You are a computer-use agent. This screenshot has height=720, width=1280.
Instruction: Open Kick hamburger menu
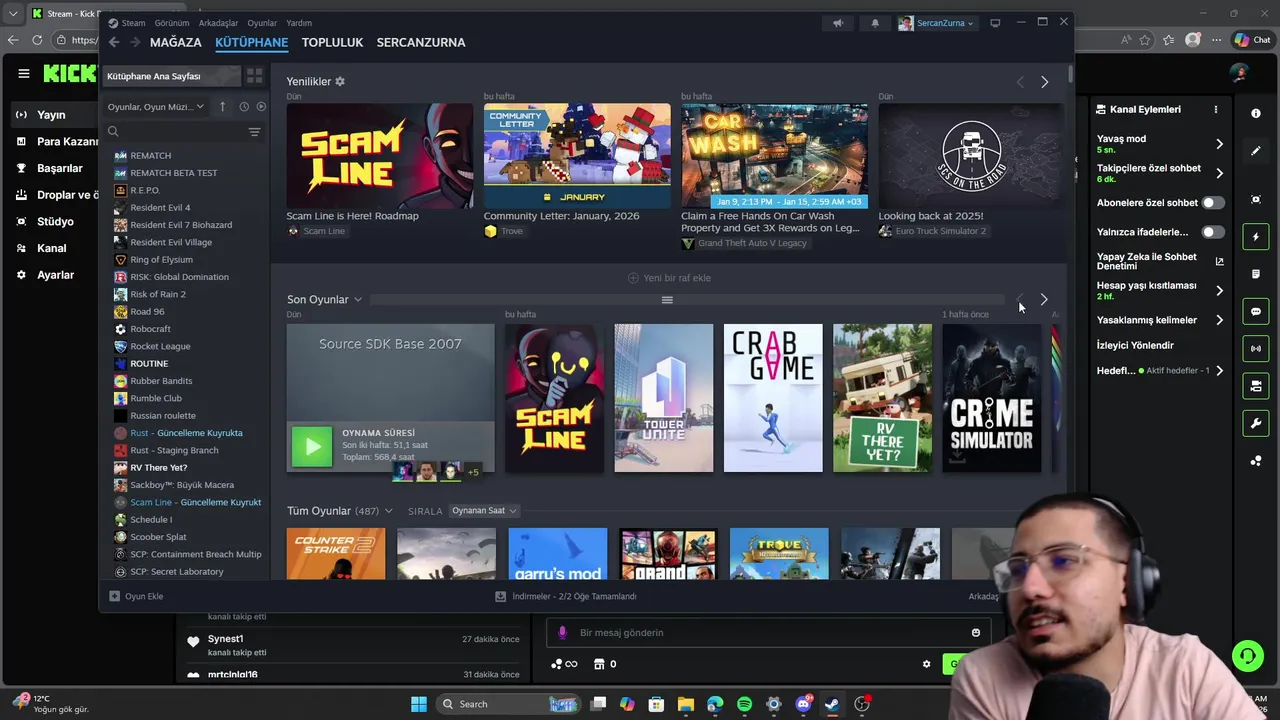23,73
